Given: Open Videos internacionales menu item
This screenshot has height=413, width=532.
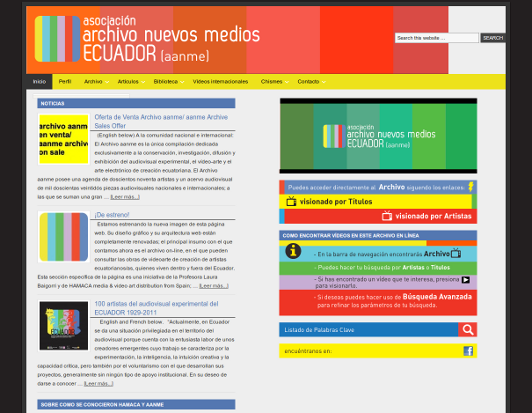Looking at the screenshot, I should click(x=220, y=82).
